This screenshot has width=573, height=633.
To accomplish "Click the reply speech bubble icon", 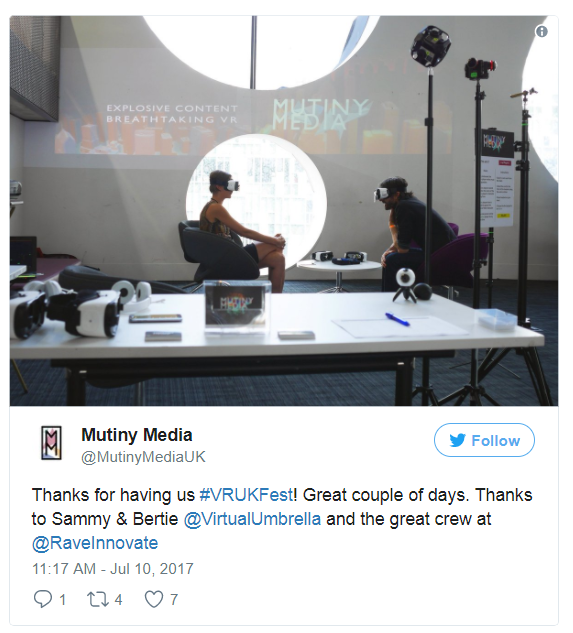I will 42,599.
